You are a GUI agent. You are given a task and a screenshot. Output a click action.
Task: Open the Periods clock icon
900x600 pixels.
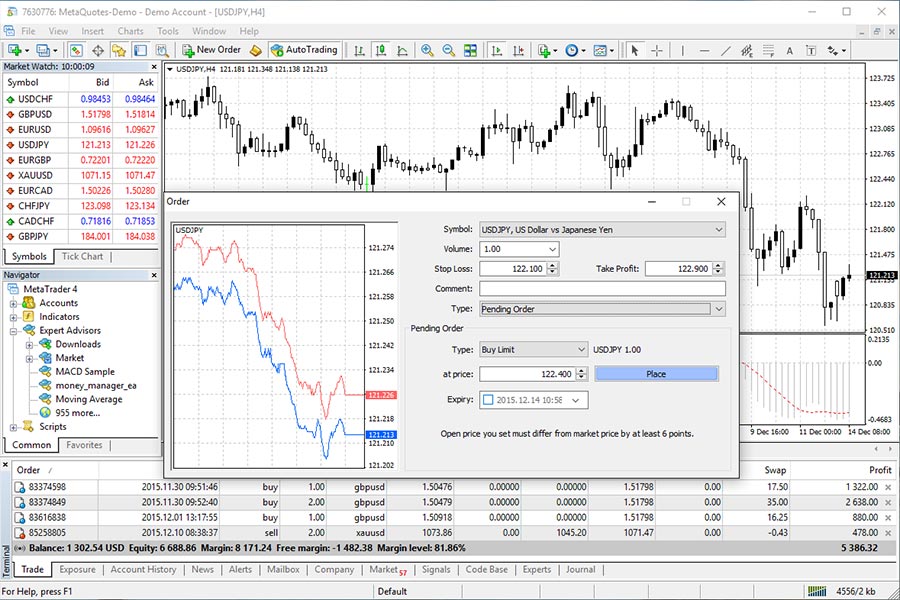[x=572, y=51]
